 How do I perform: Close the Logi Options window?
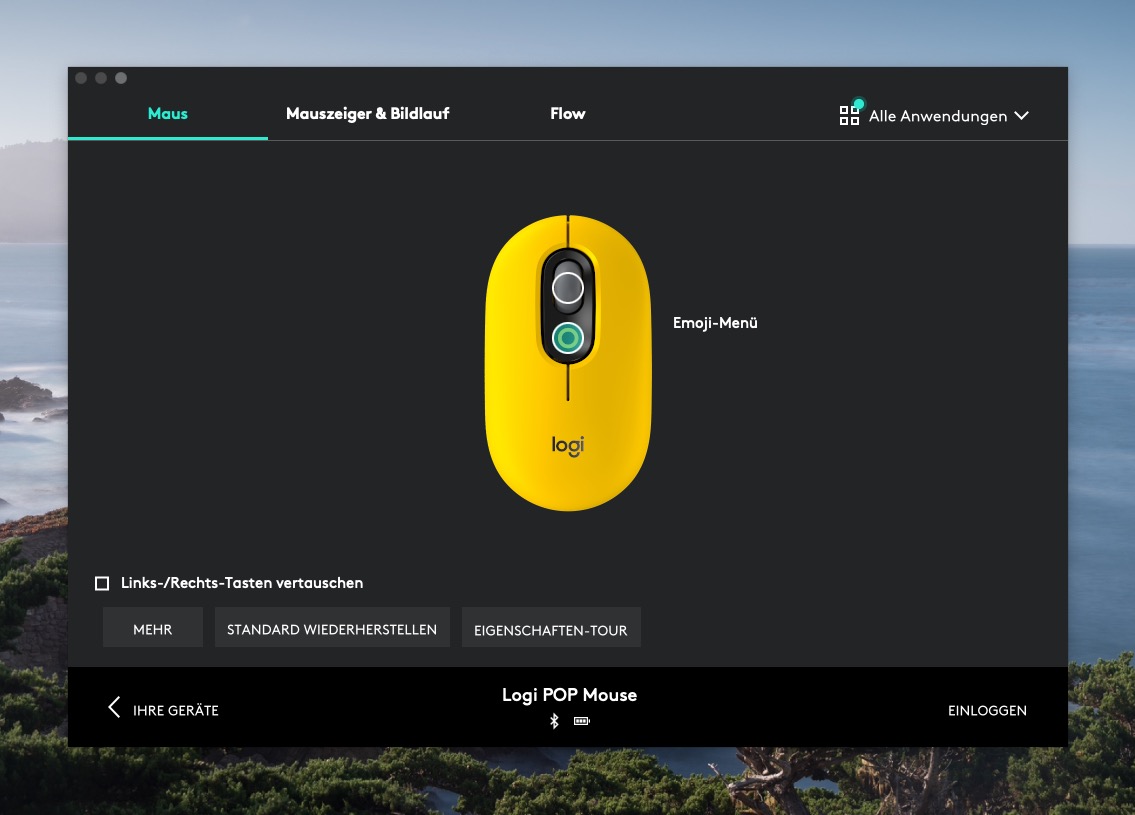(x=82, y=78)
